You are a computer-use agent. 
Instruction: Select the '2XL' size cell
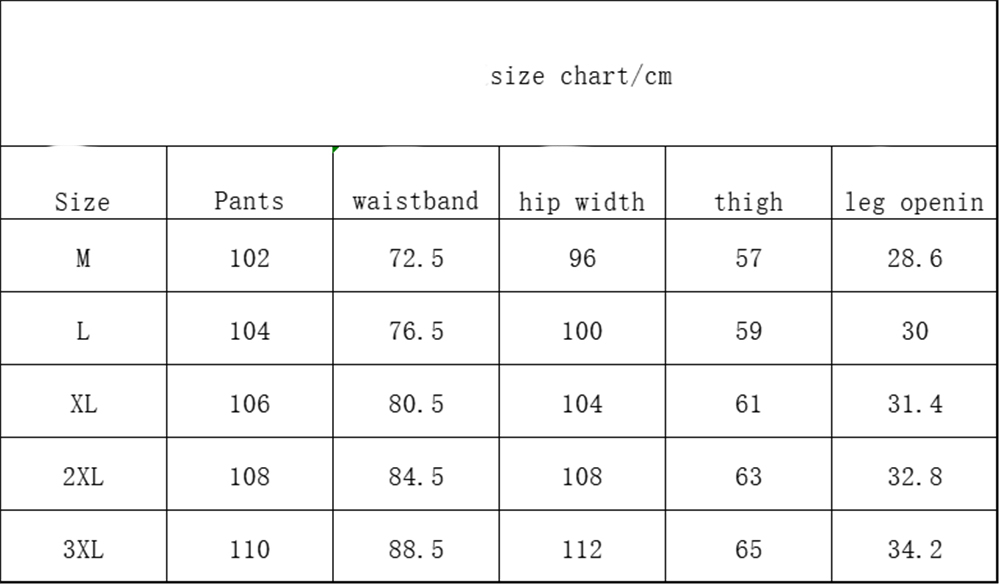pos(83,477)
